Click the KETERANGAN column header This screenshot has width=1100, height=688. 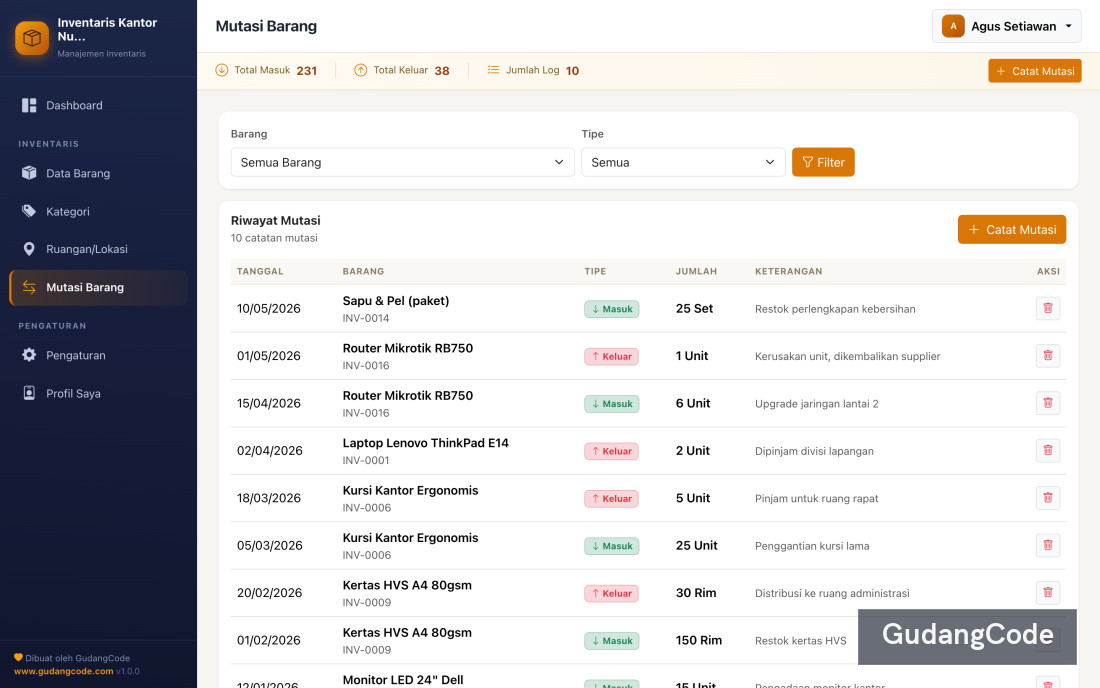click(789, 271)
